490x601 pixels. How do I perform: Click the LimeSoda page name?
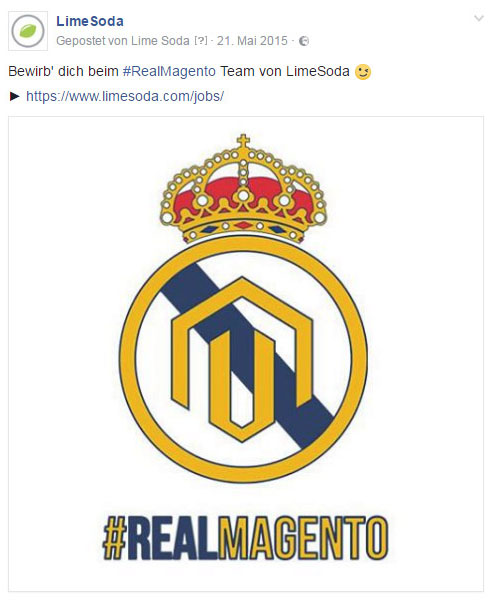[90, 21]
